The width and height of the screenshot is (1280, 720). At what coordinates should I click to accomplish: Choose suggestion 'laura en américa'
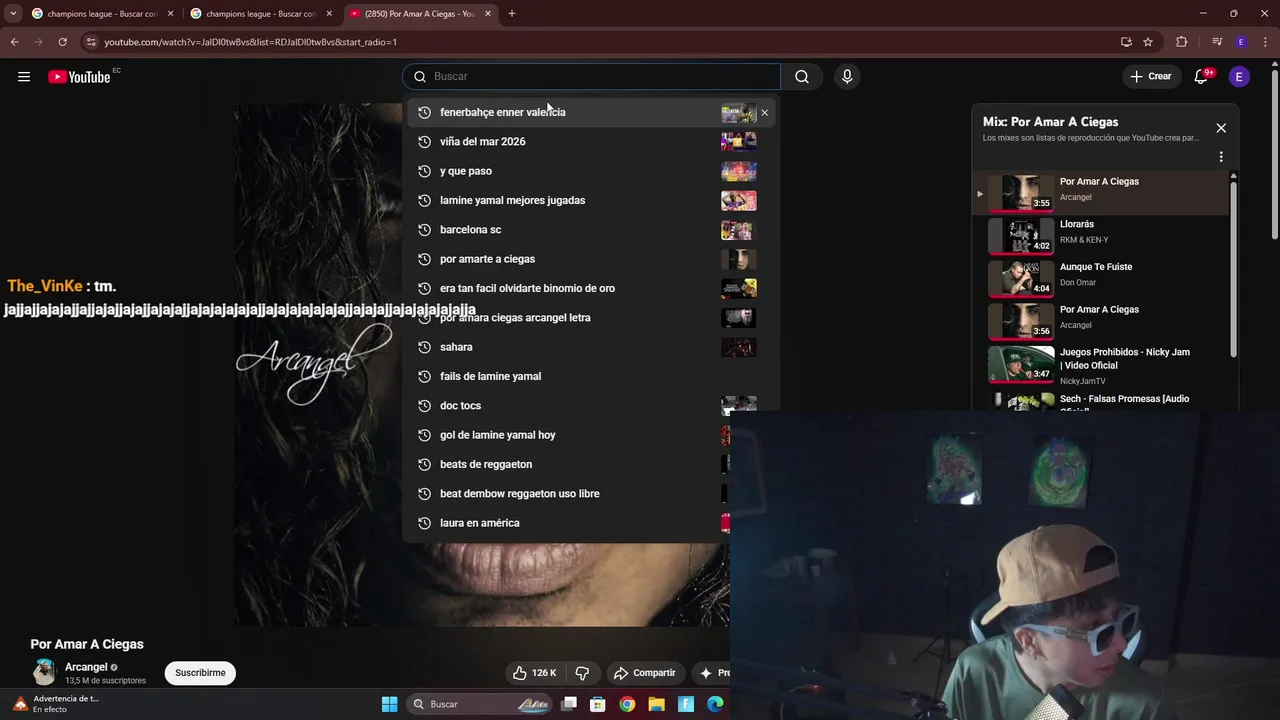tap(568, 523)
